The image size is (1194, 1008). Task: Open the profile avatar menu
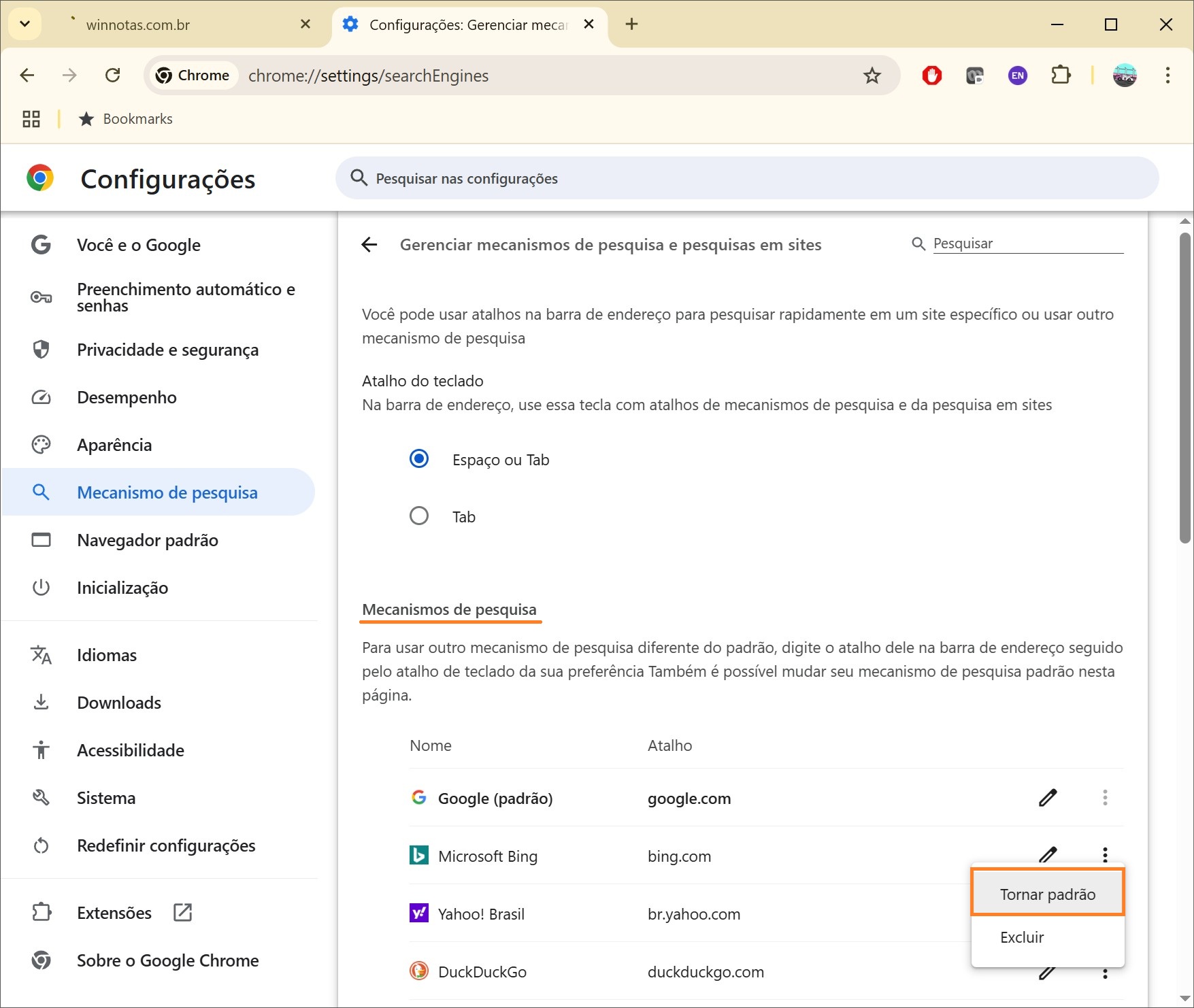click(1125, 75)
